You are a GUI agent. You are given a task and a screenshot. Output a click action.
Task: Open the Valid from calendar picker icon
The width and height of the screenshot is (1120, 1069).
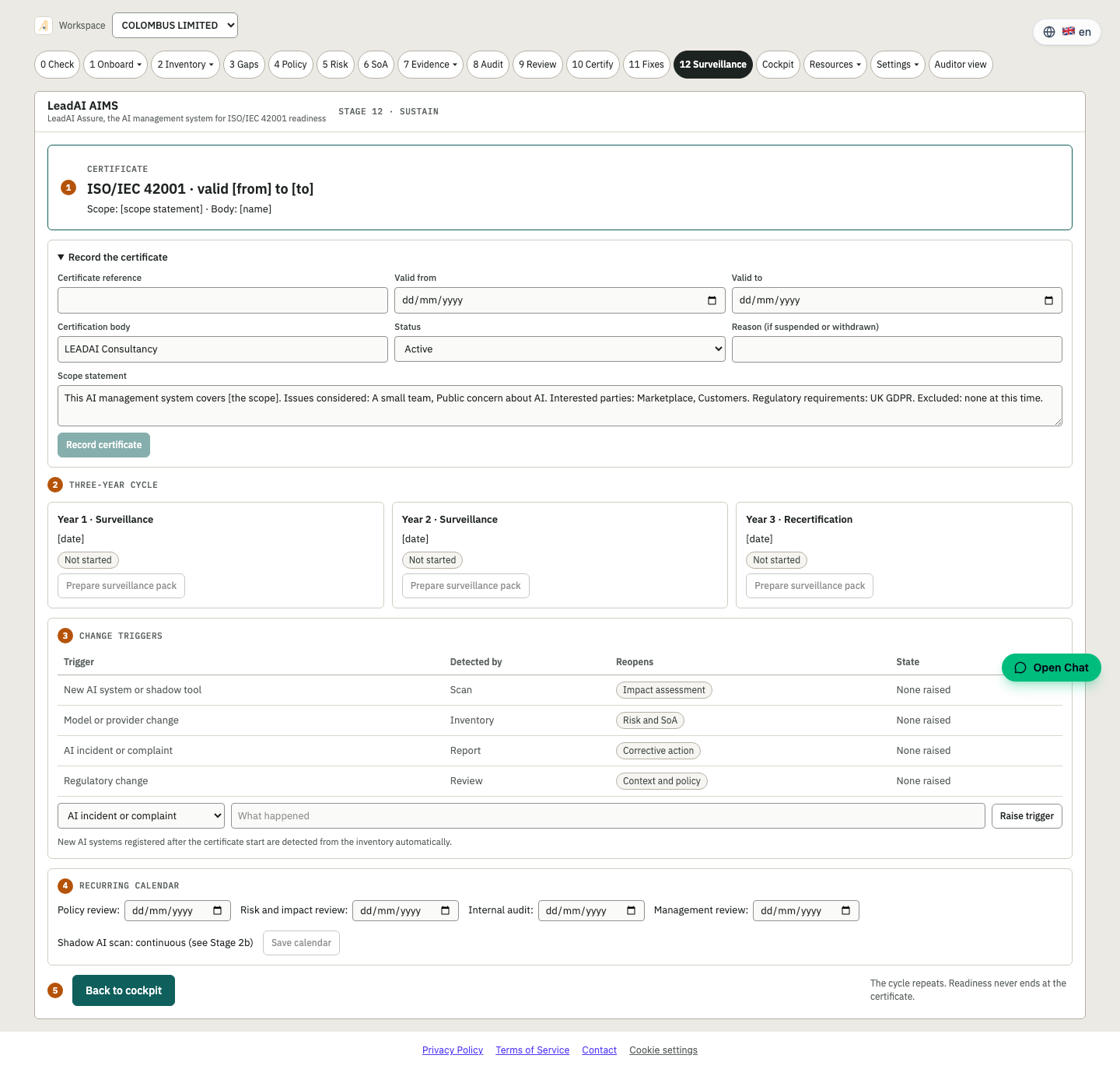click(712, 300)
